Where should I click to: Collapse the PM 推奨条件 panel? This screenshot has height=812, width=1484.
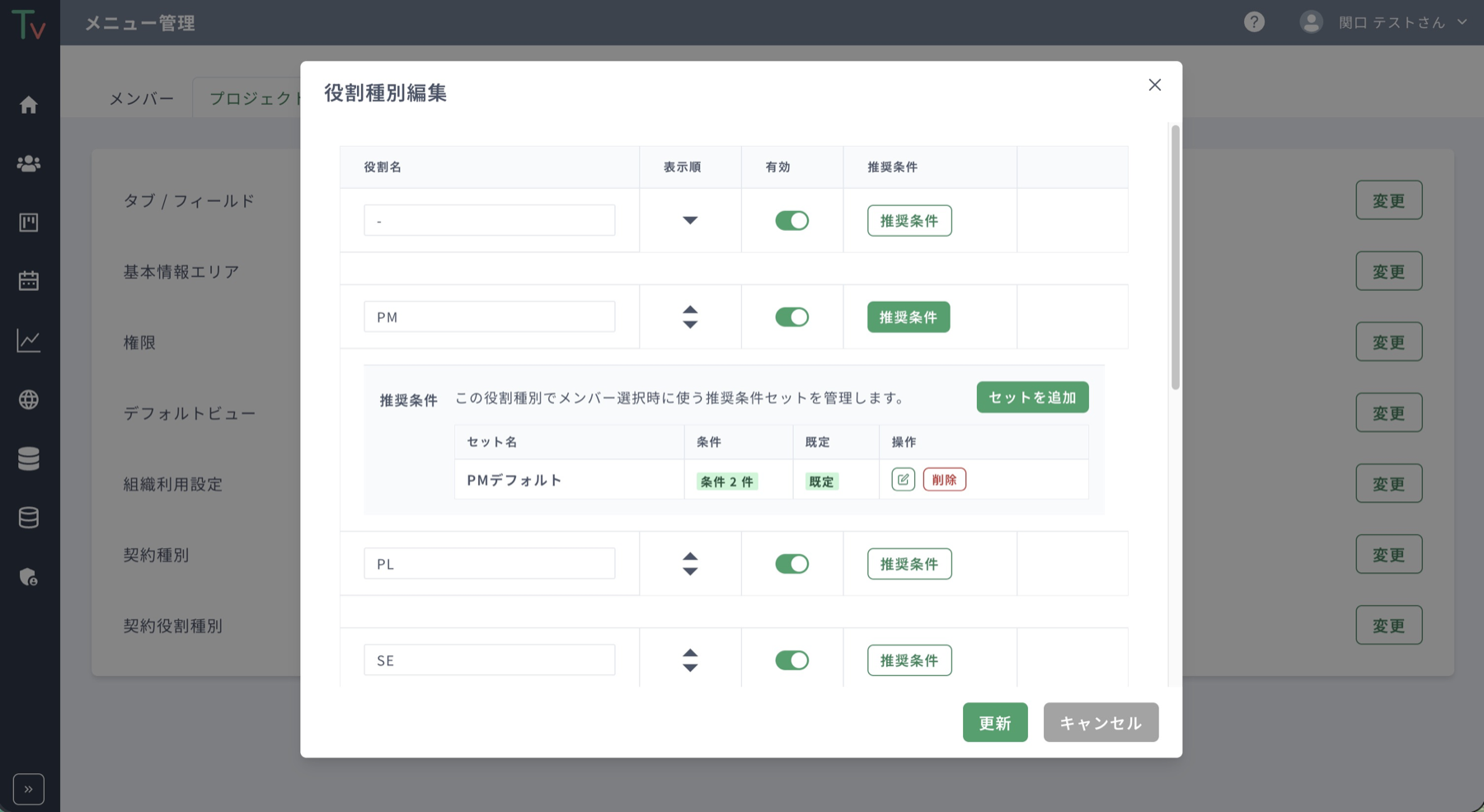point(909,317)
